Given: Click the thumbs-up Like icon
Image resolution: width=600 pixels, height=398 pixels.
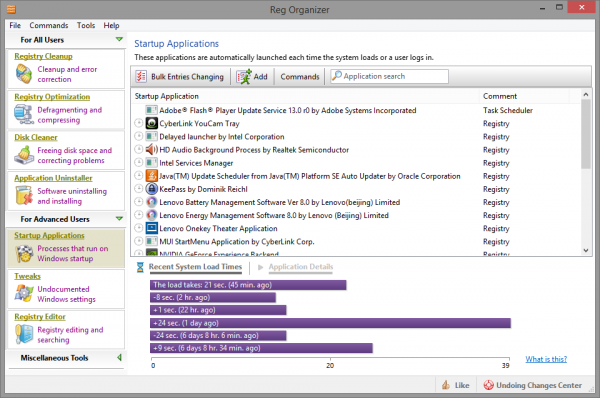Looking at the screenshot, I should pos(446,385).
